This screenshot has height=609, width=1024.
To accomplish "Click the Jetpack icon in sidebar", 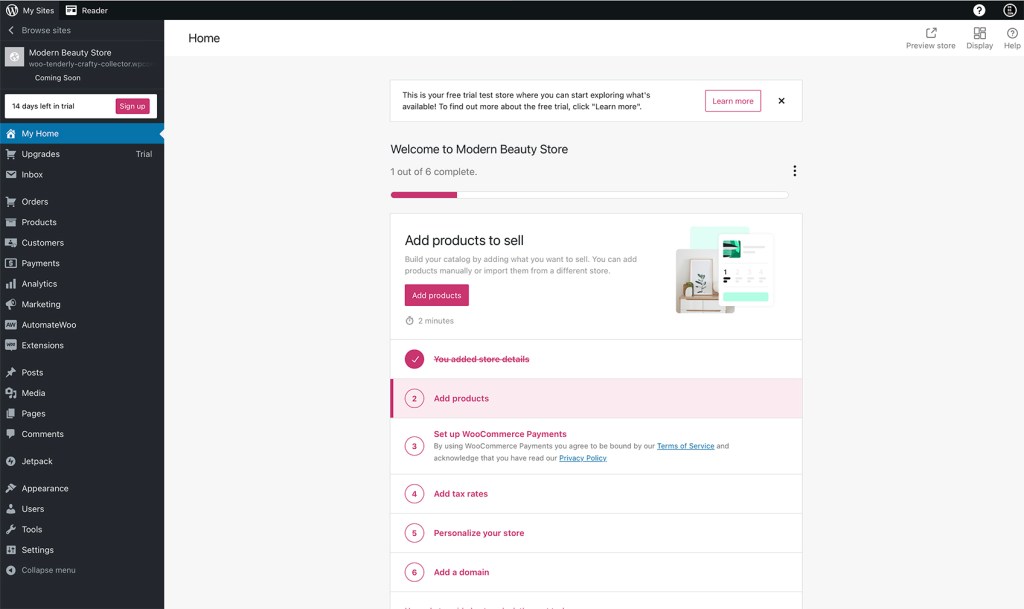I will 10,461.
